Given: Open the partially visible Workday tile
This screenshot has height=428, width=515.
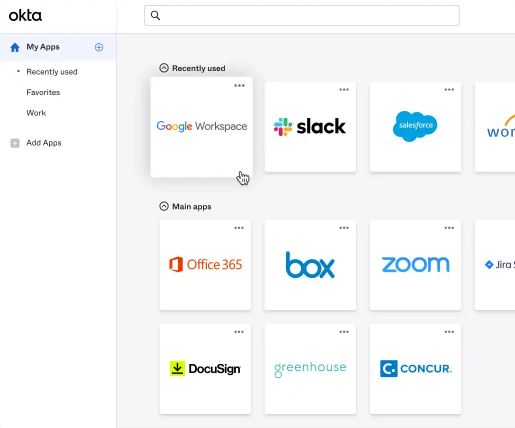Looking at the screenshot, I should tap(495, 127).
